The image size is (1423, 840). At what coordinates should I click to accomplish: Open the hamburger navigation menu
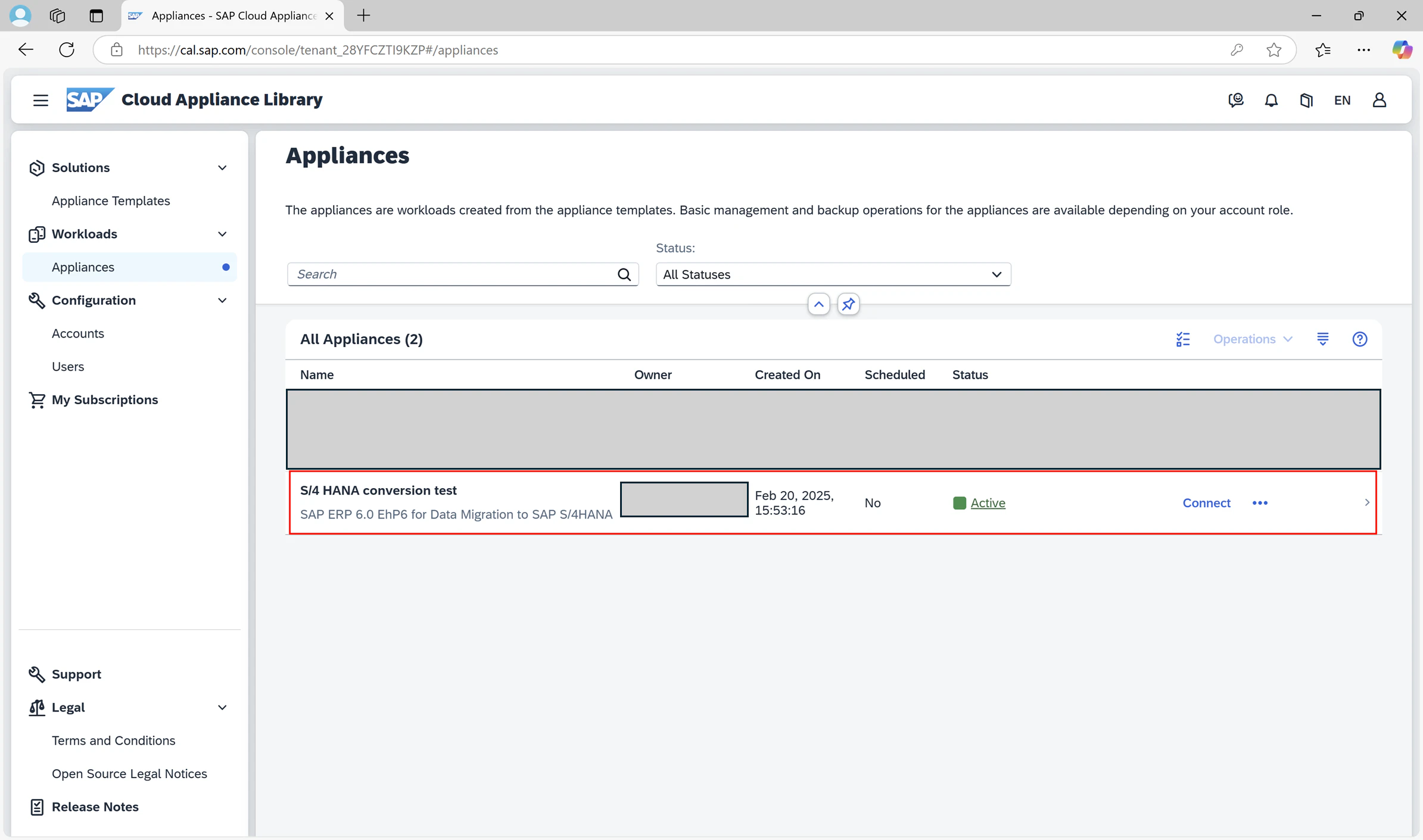tap(41, 100)
